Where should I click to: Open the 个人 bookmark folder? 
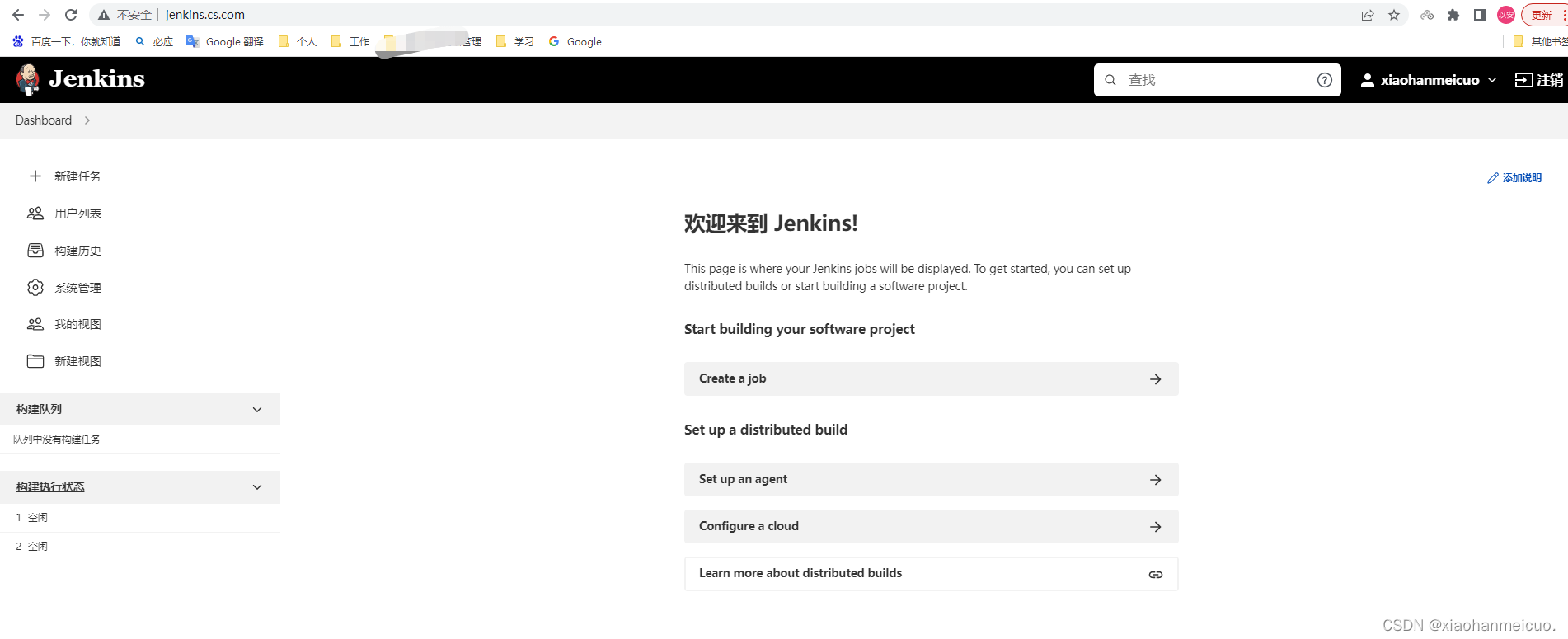click(298, 41)
